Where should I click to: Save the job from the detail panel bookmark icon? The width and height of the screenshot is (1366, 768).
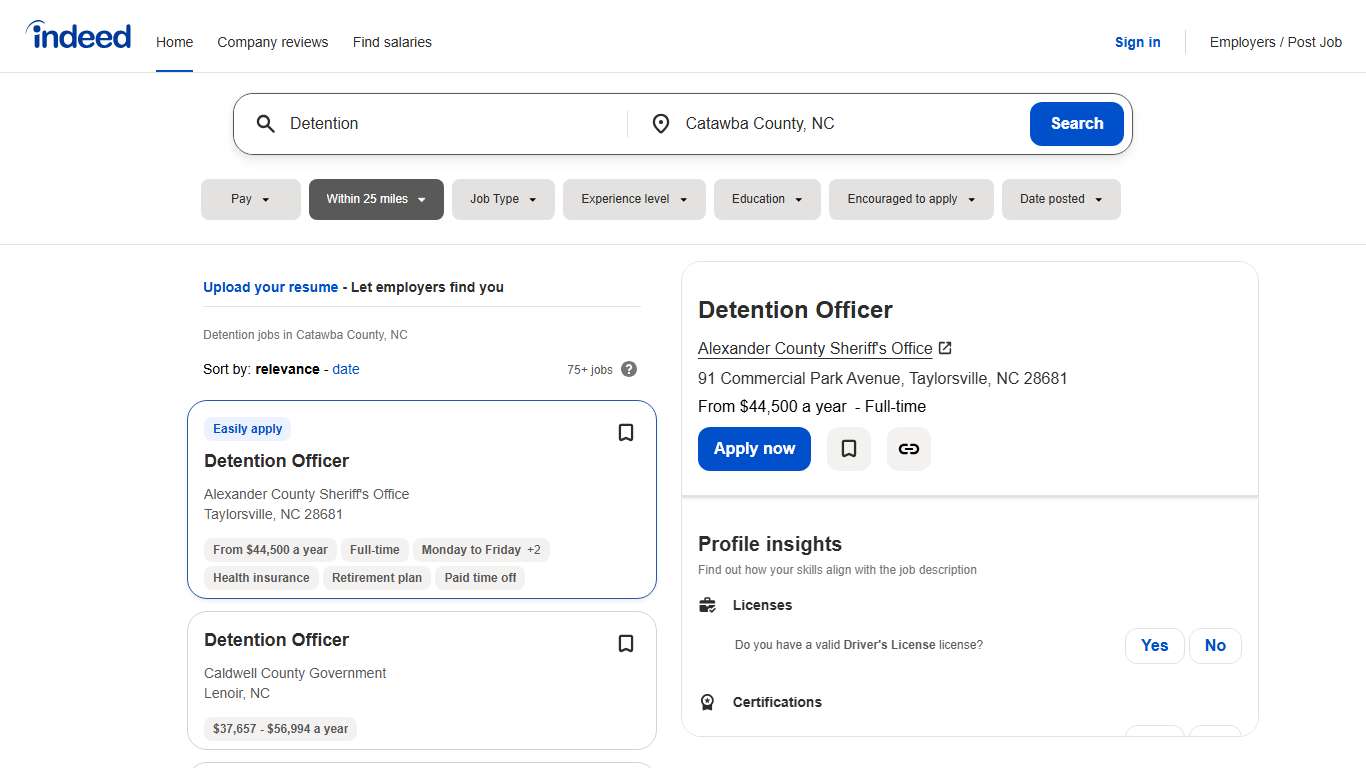pyautogui.click(x=848, y=449)
